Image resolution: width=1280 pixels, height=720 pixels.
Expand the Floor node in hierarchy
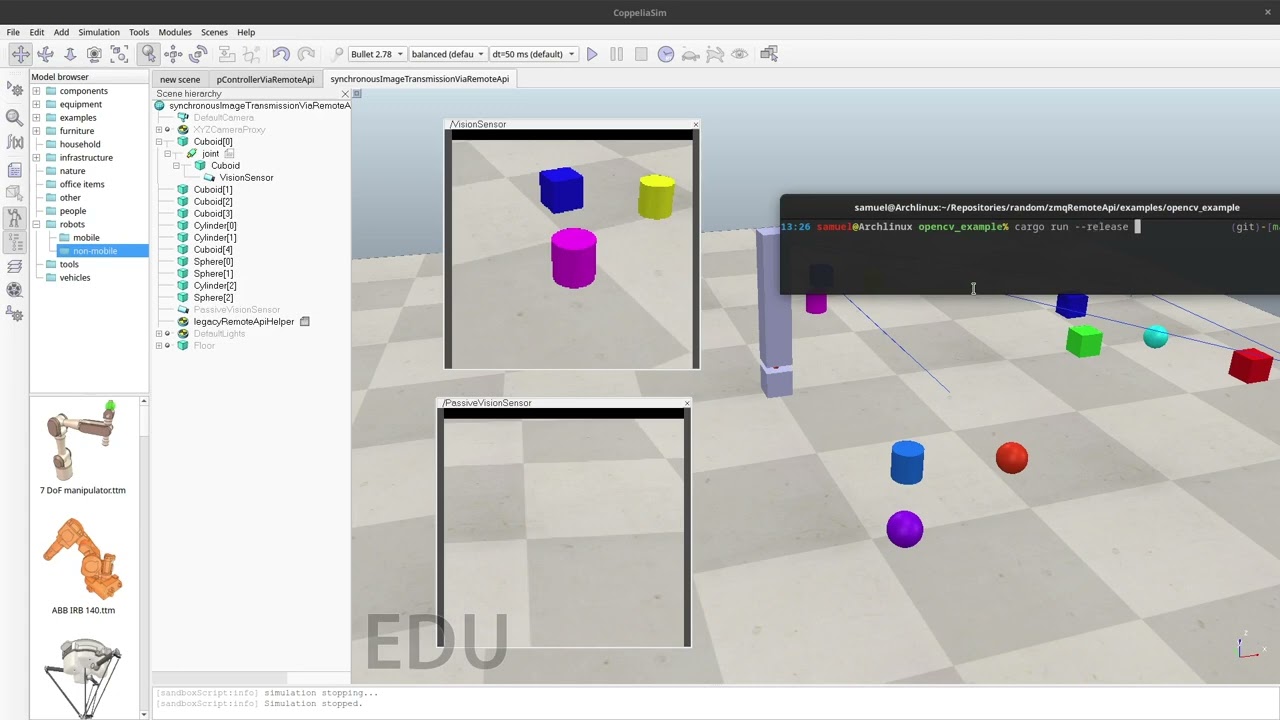pyautogui.click(x=159, y=346)
